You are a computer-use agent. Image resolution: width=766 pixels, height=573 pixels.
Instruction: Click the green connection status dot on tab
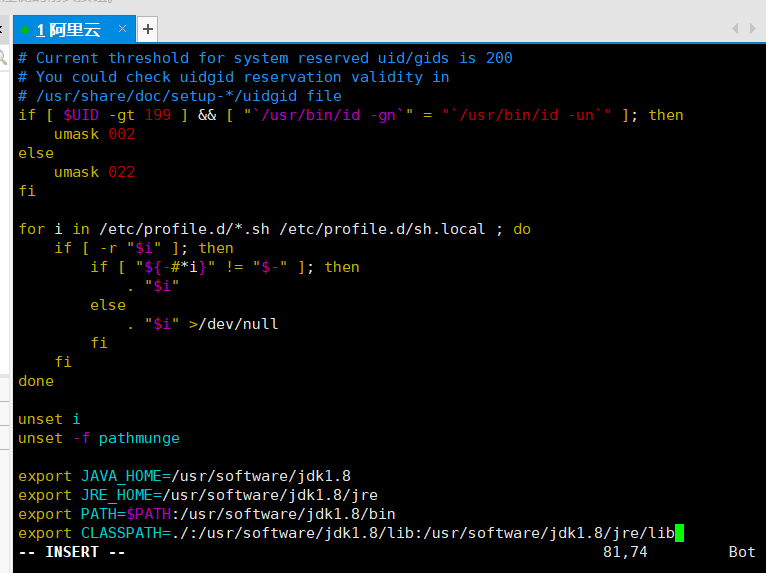point(25,30)
